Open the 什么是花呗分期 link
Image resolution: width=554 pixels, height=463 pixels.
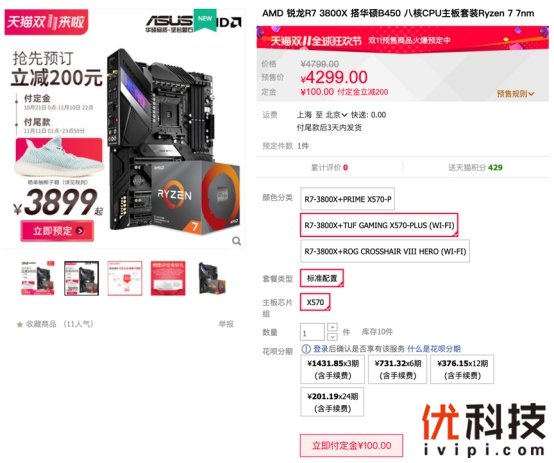pos(434,349)
